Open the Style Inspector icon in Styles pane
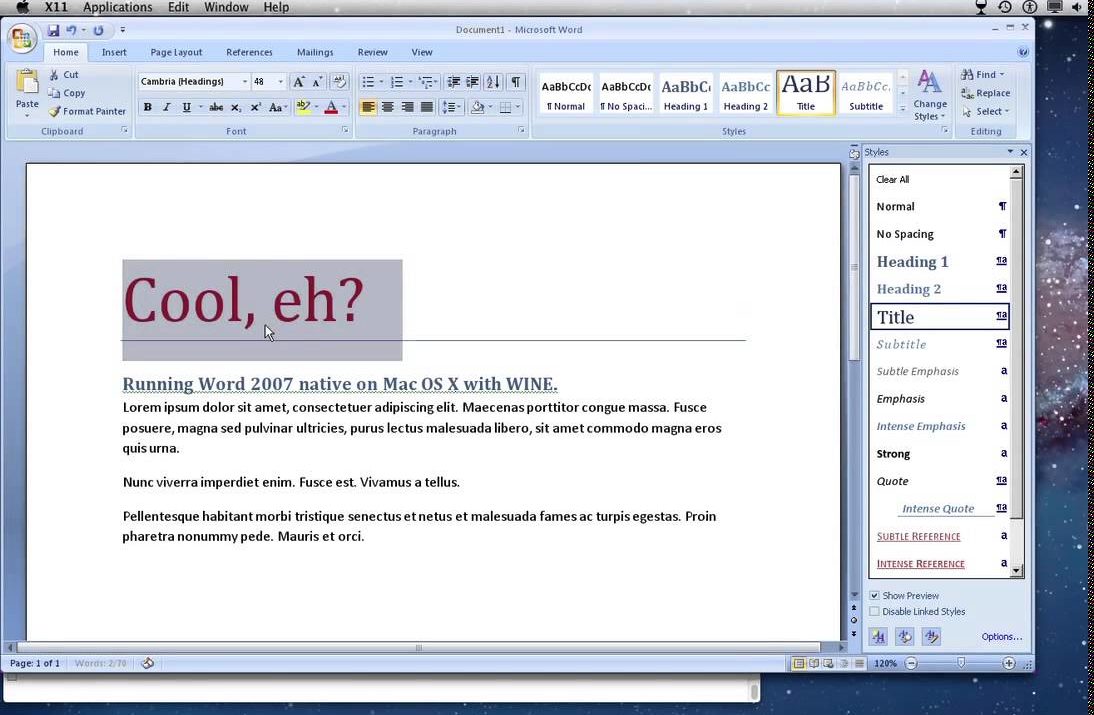 click(905, 636)
